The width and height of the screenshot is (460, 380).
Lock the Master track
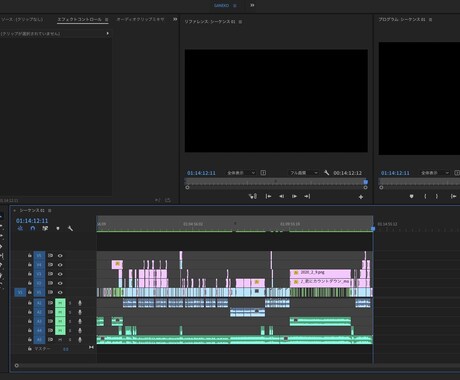(x=30, y=349)
